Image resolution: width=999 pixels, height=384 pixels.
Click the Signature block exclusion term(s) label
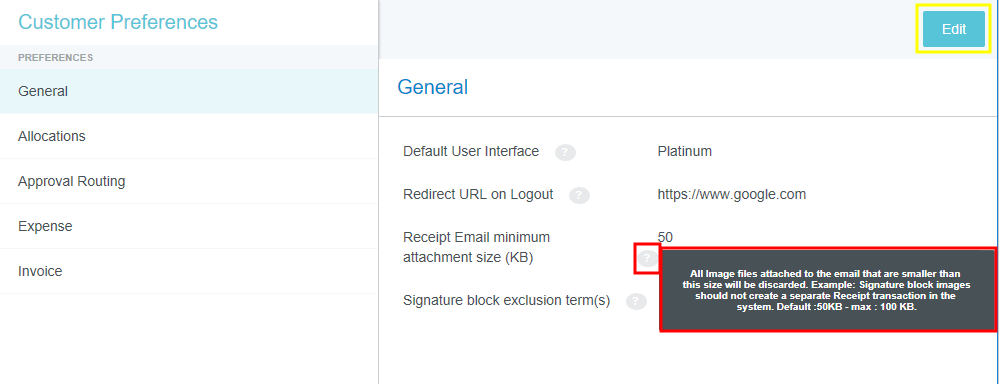pos(507,301)
